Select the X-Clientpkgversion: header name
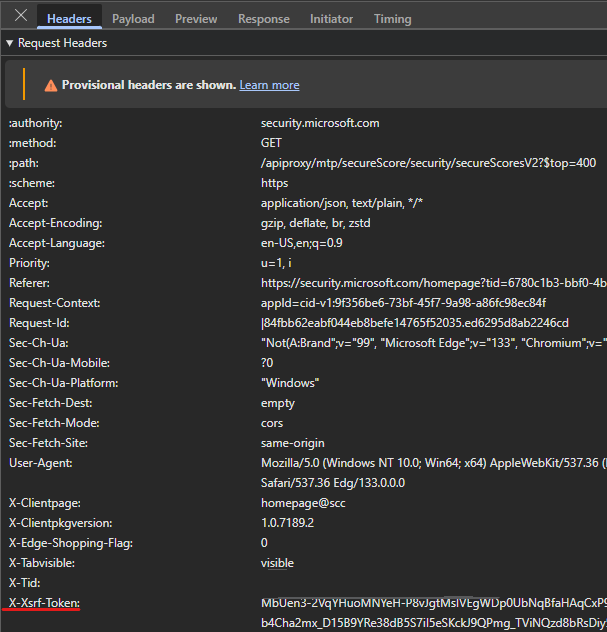The image size is (607, 632). point(60,523)
